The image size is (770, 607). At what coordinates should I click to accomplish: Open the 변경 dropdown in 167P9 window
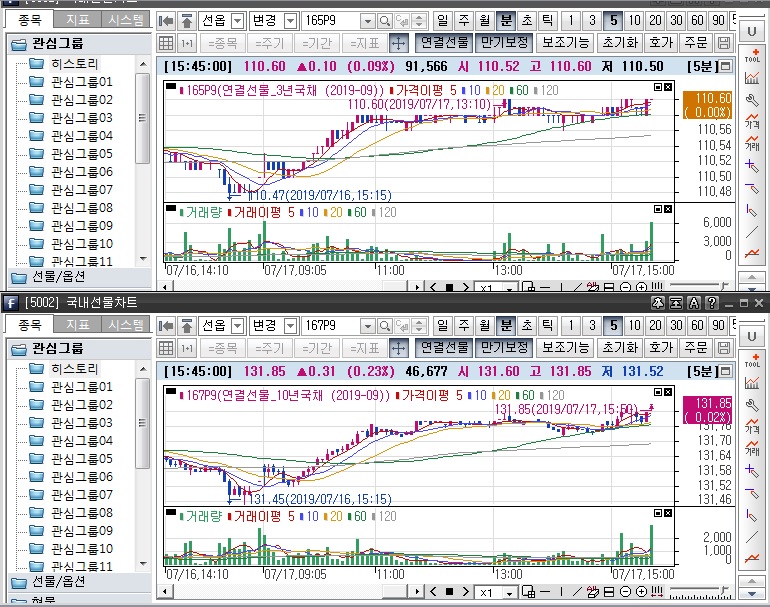(291, 326)
